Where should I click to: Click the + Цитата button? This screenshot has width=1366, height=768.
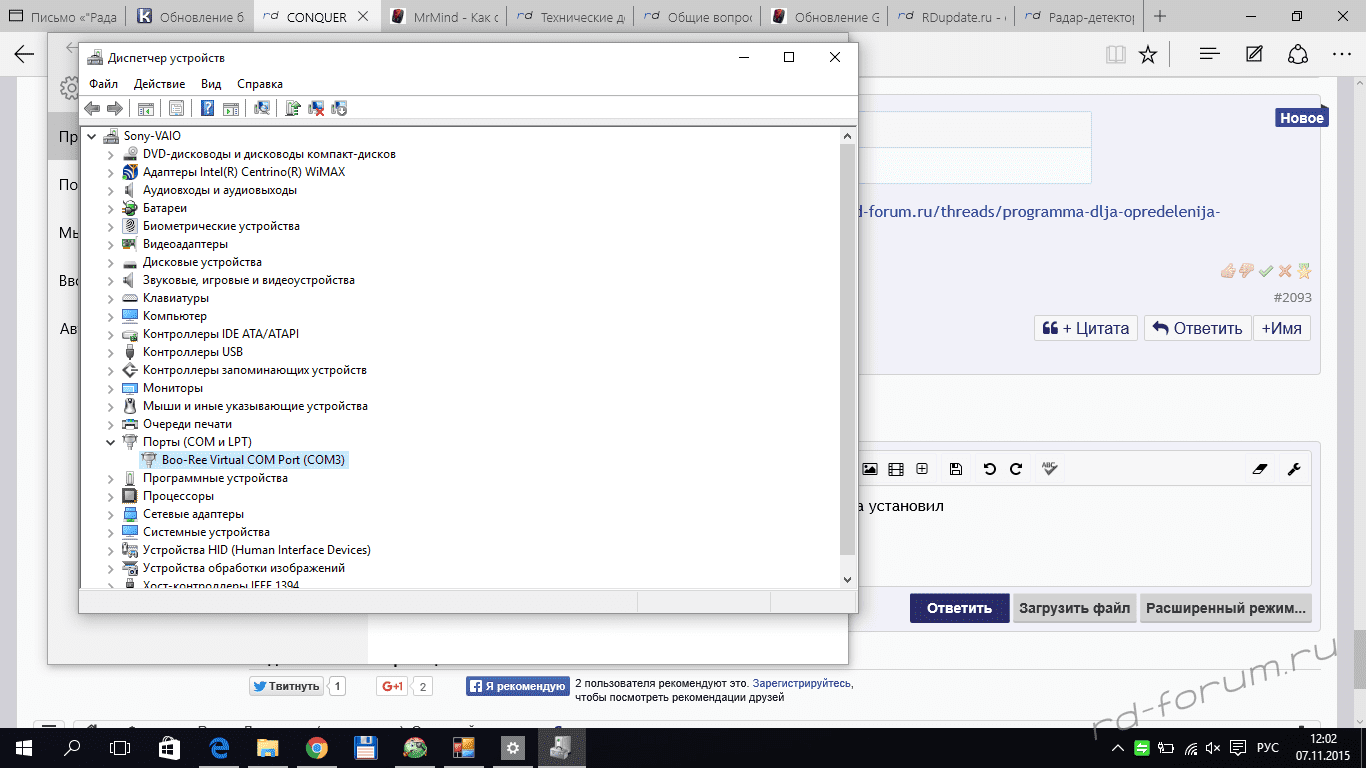1085,328
